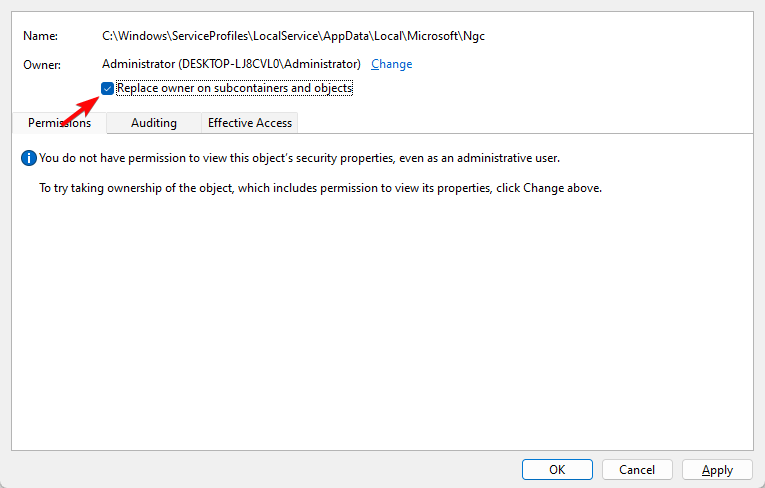Switch to the Permissions tab
This screenshot has width=765, height=488.
click(59, 123)
